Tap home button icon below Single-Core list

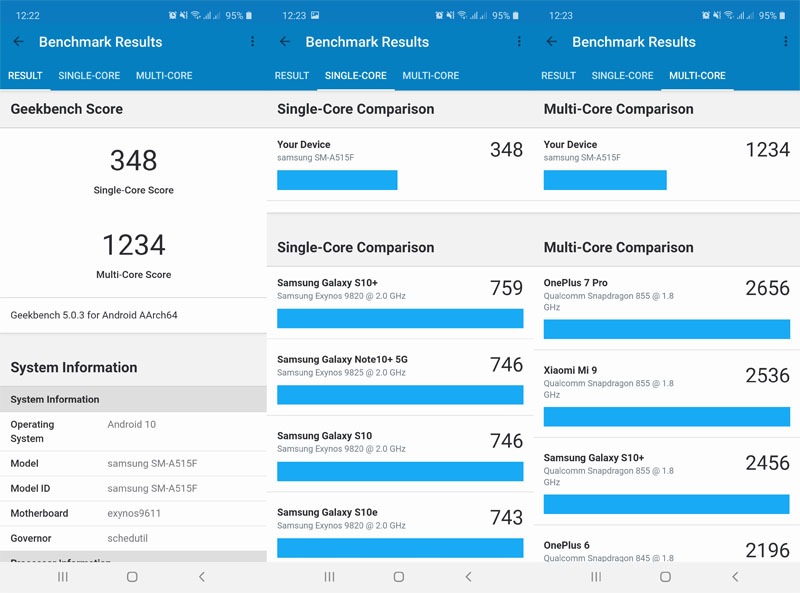click(399, 577)
